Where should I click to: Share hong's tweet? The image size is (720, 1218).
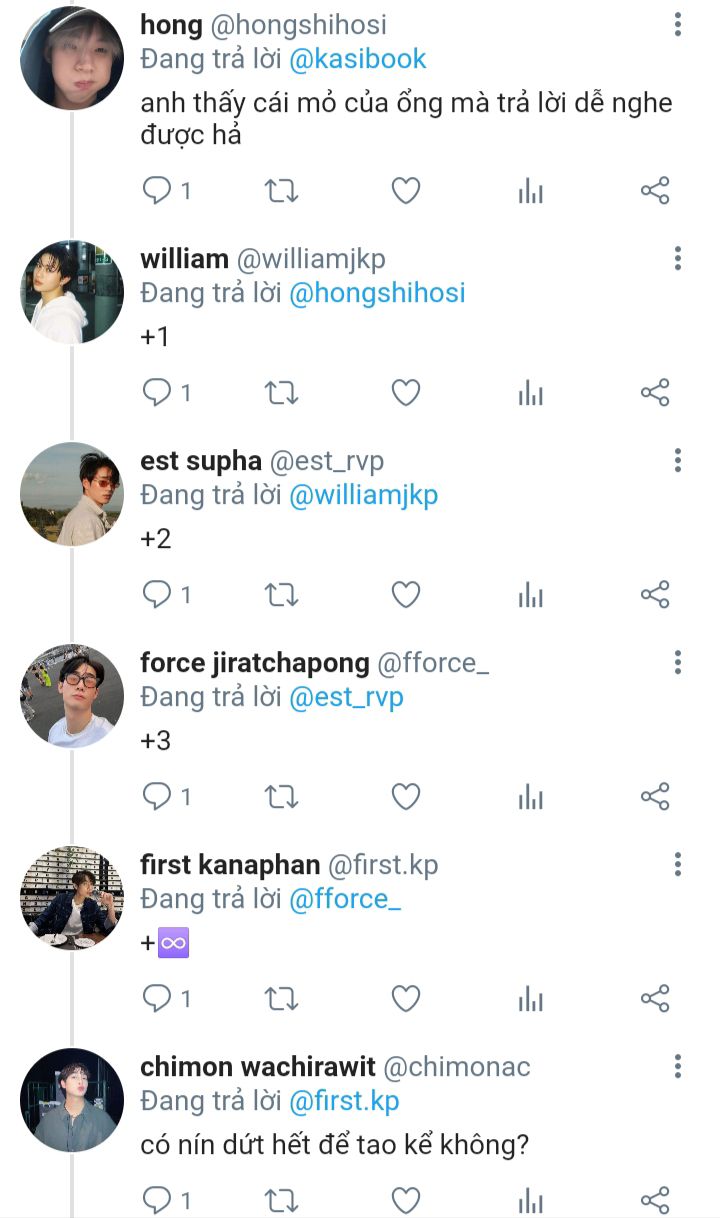pos(654,191)
